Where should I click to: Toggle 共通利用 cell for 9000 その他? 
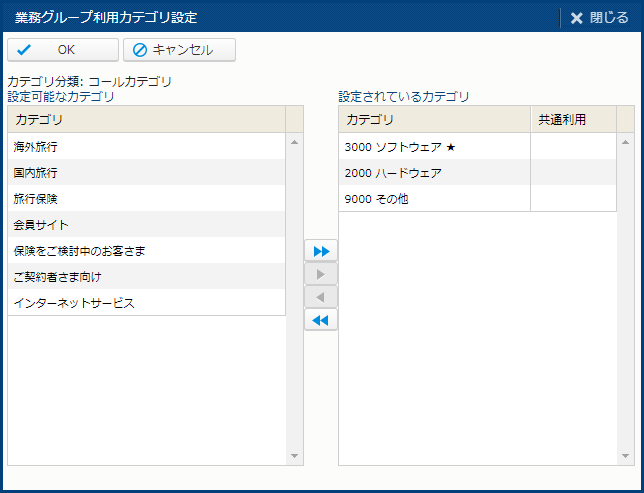[x=573, y=198]
